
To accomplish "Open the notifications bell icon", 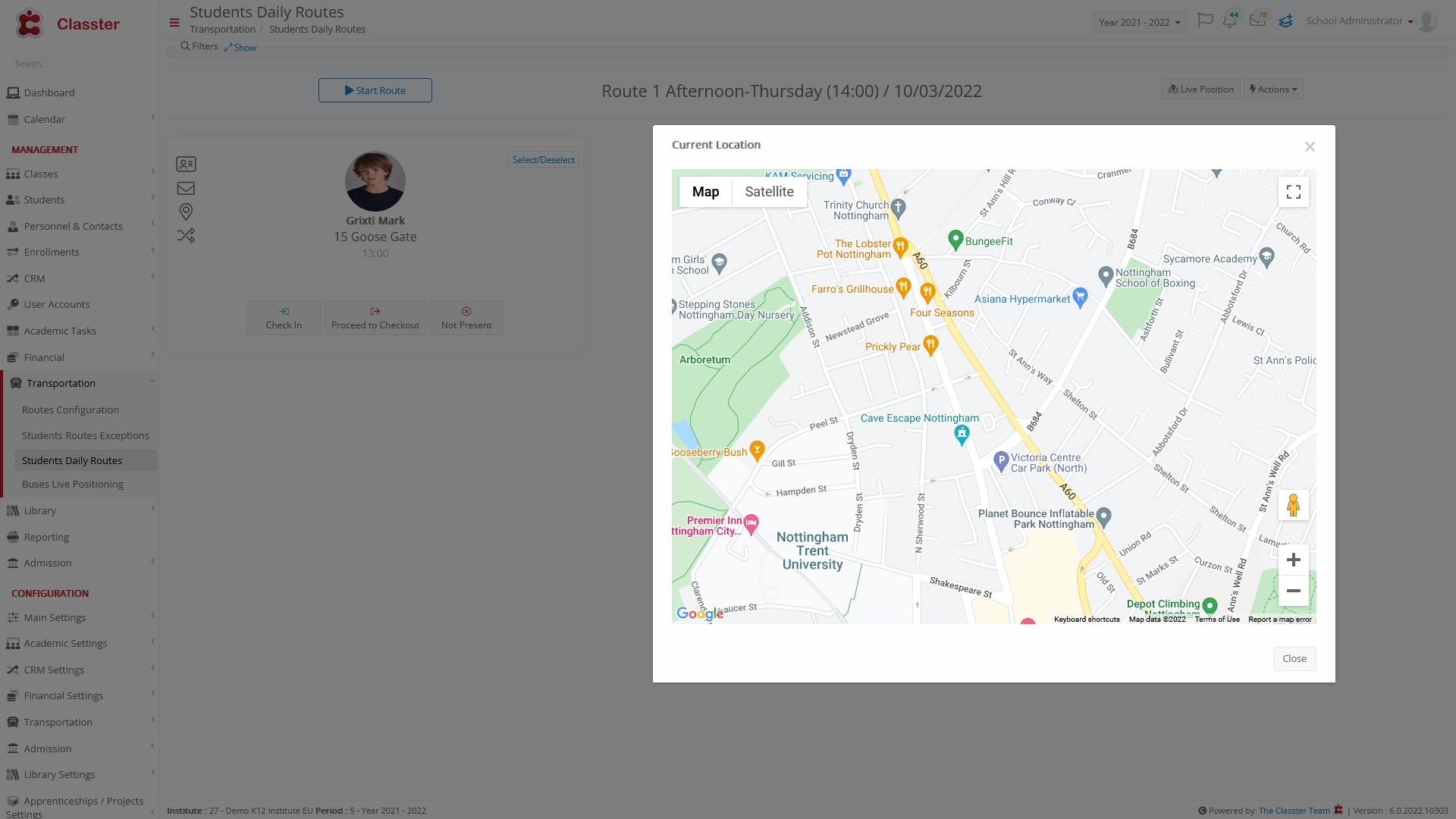I will point(1229,20).
